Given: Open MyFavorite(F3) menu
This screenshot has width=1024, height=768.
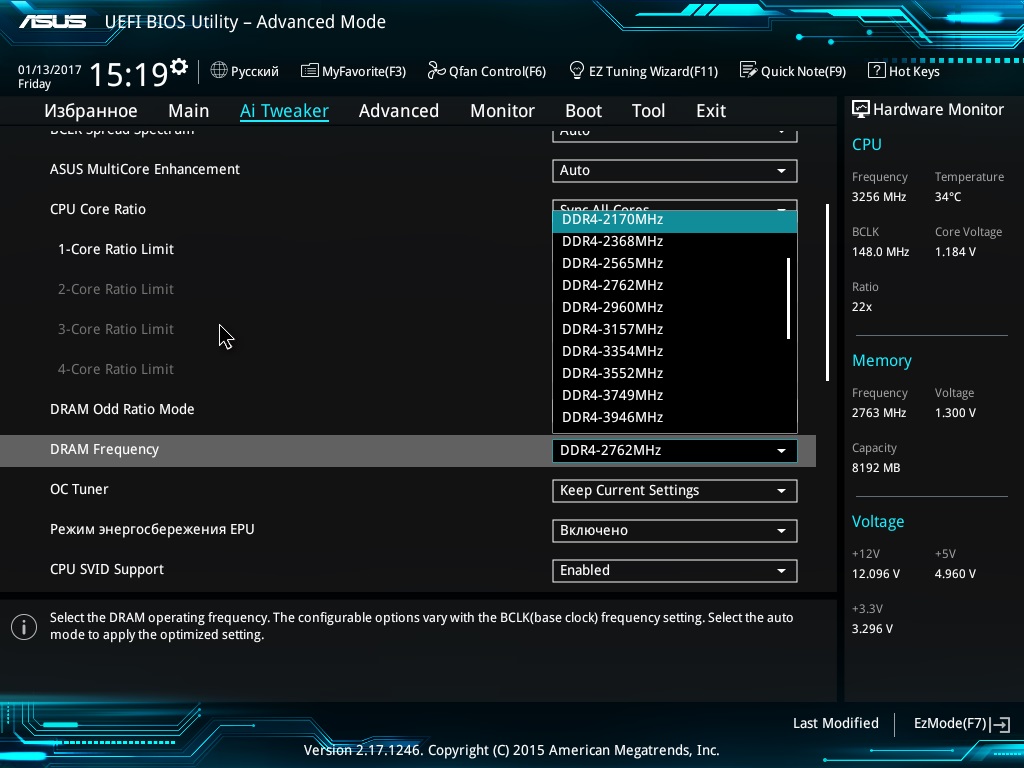Looking at the screenshot, I should pos(353,71).
